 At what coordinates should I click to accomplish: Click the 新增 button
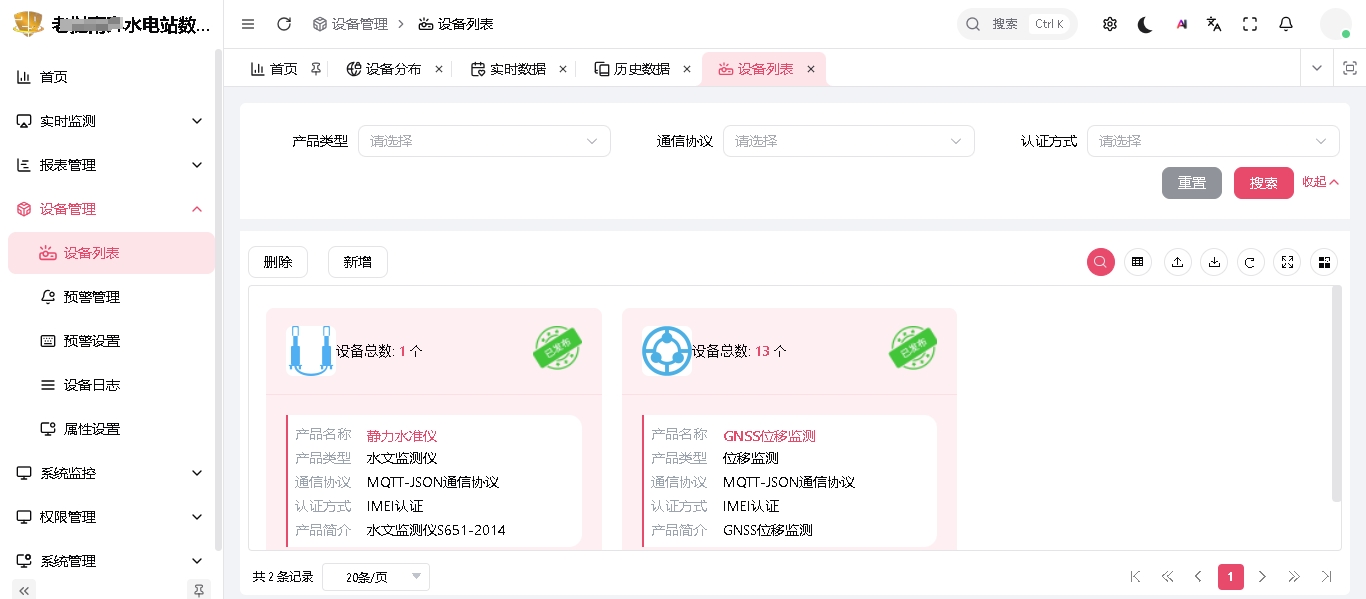pos(357,262)
